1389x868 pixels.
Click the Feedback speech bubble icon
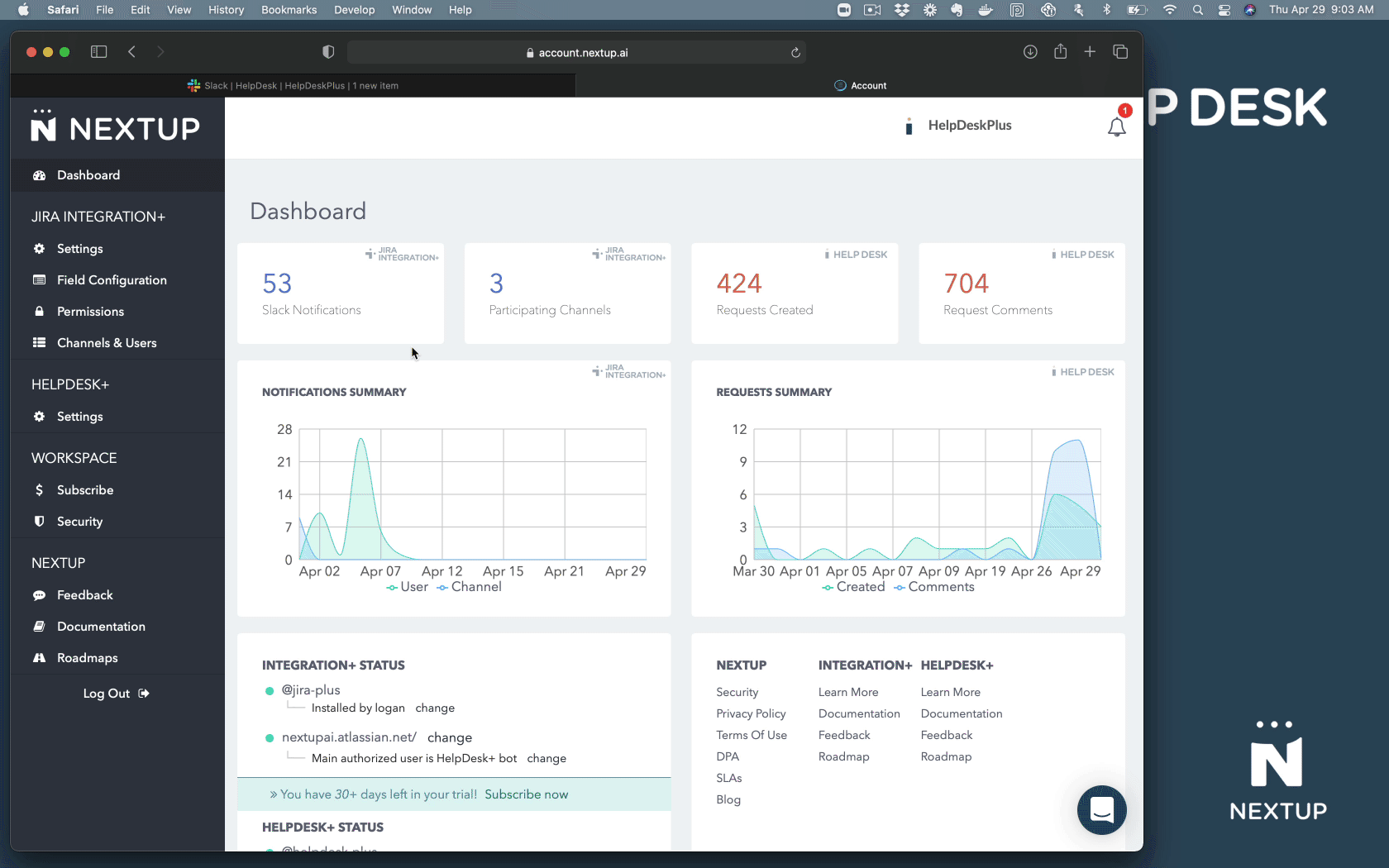pyautogui.click(x=39, y=595)
